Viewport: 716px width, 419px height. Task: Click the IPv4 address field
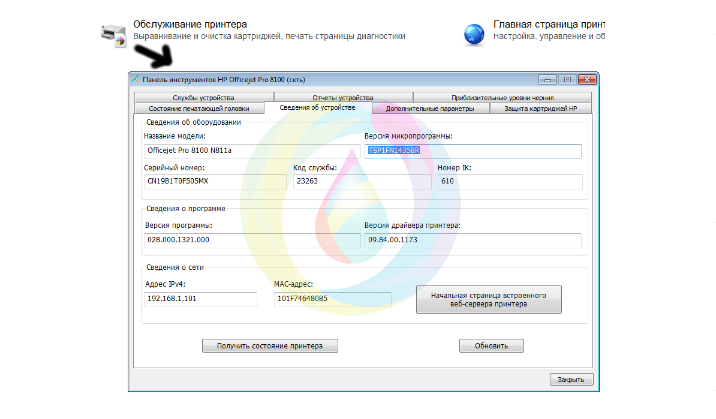[200, 299]
